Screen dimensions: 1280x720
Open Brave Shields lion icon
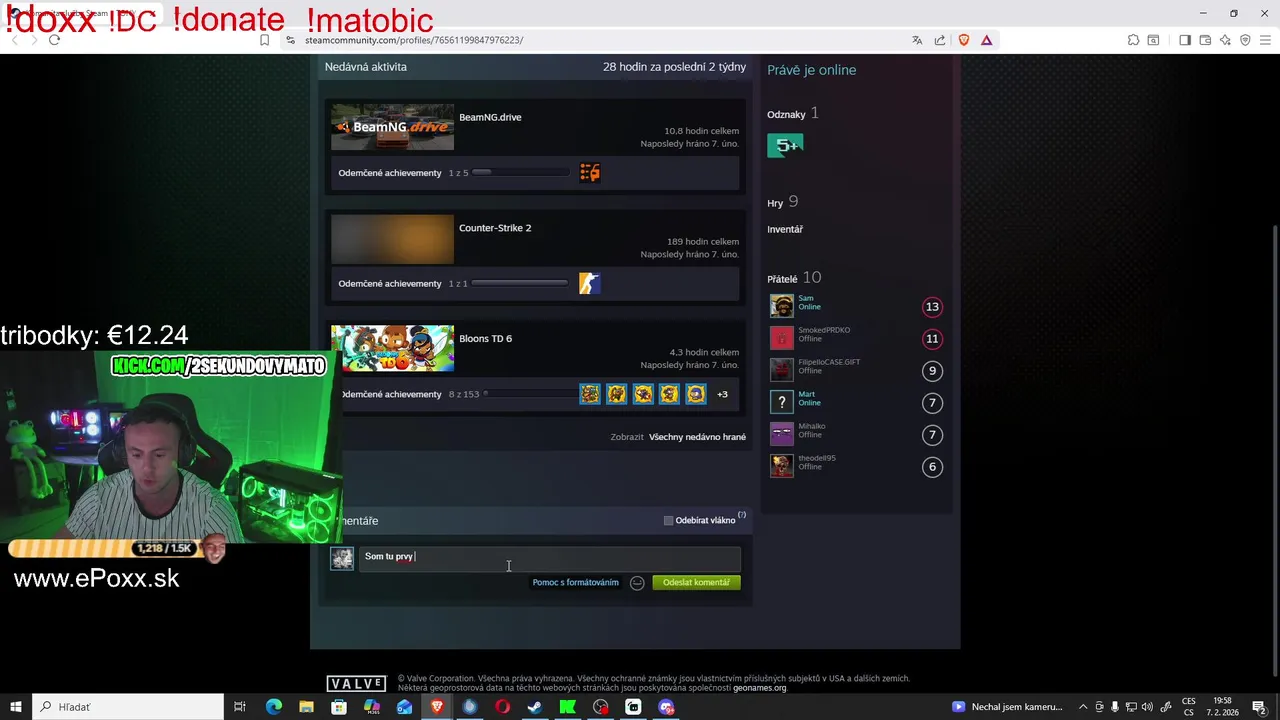pyautogui.click(x=964, y=40)
